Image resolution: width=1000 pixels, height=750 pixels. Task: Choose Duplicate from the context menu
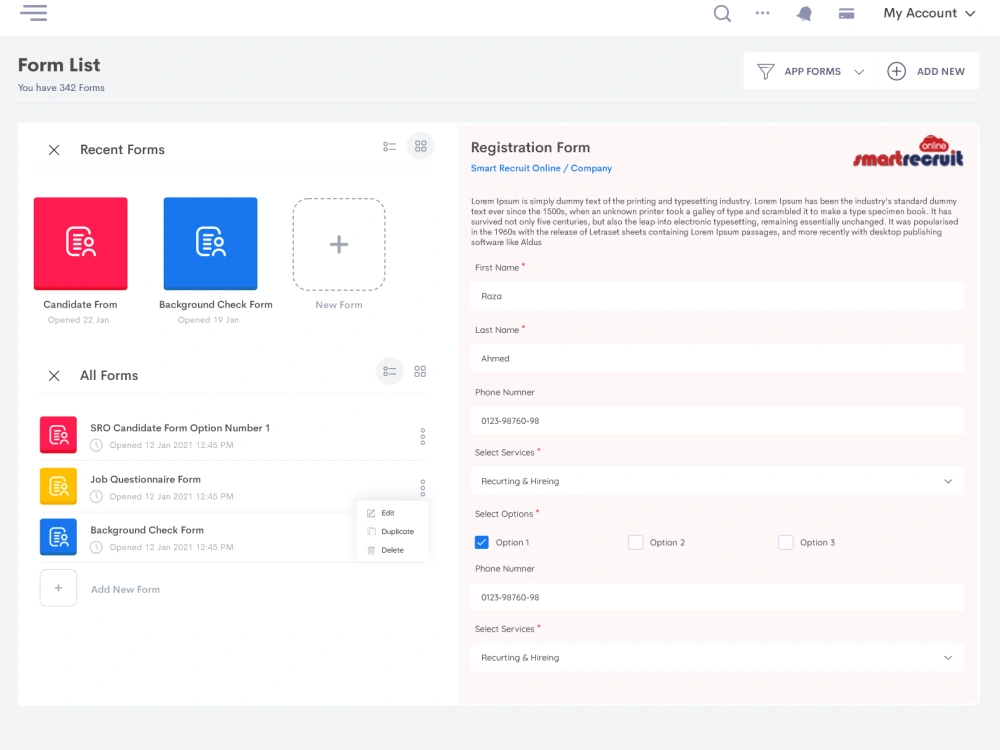(392, 532)
